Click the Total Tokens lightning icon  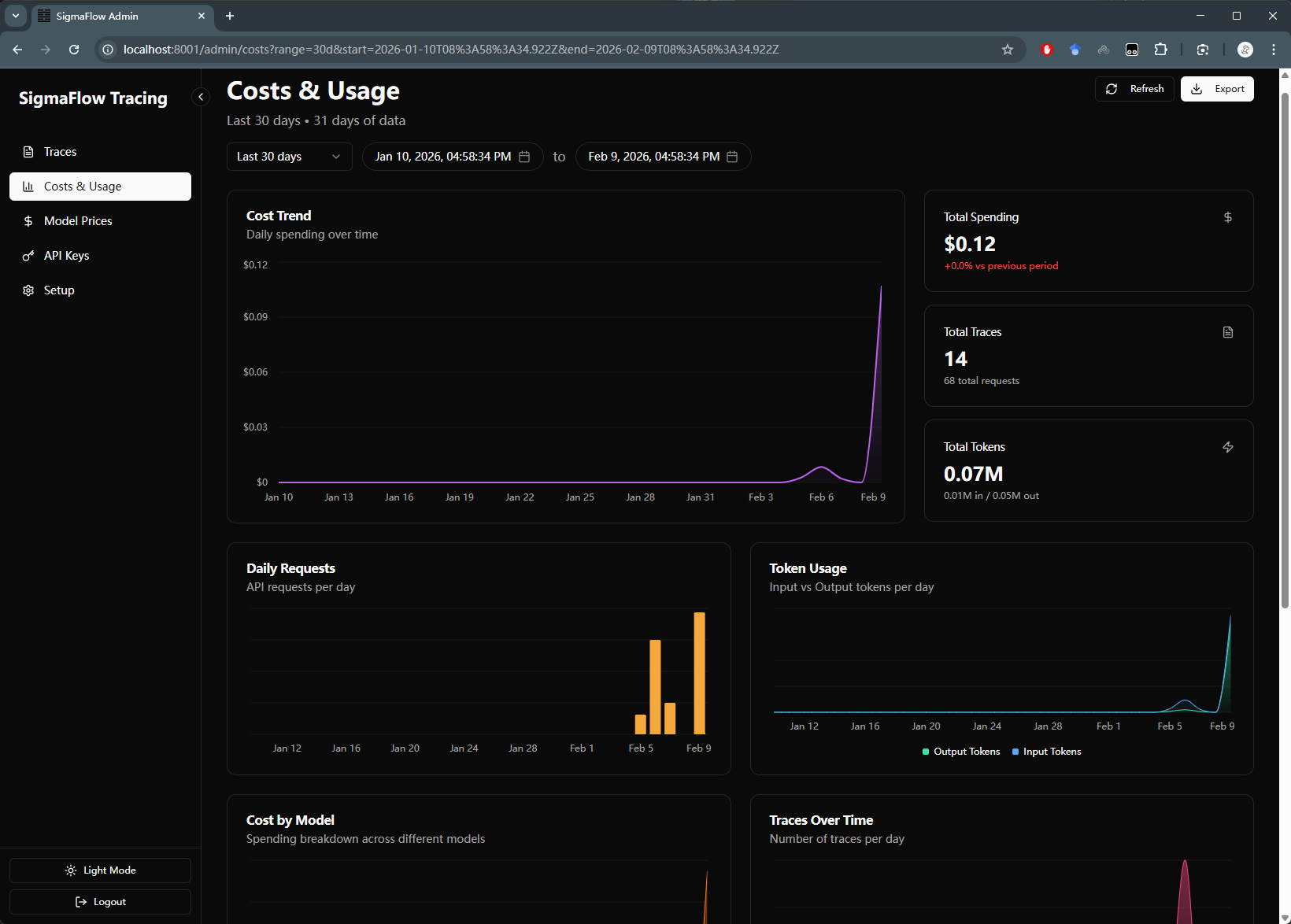(x=1228, y=447)
